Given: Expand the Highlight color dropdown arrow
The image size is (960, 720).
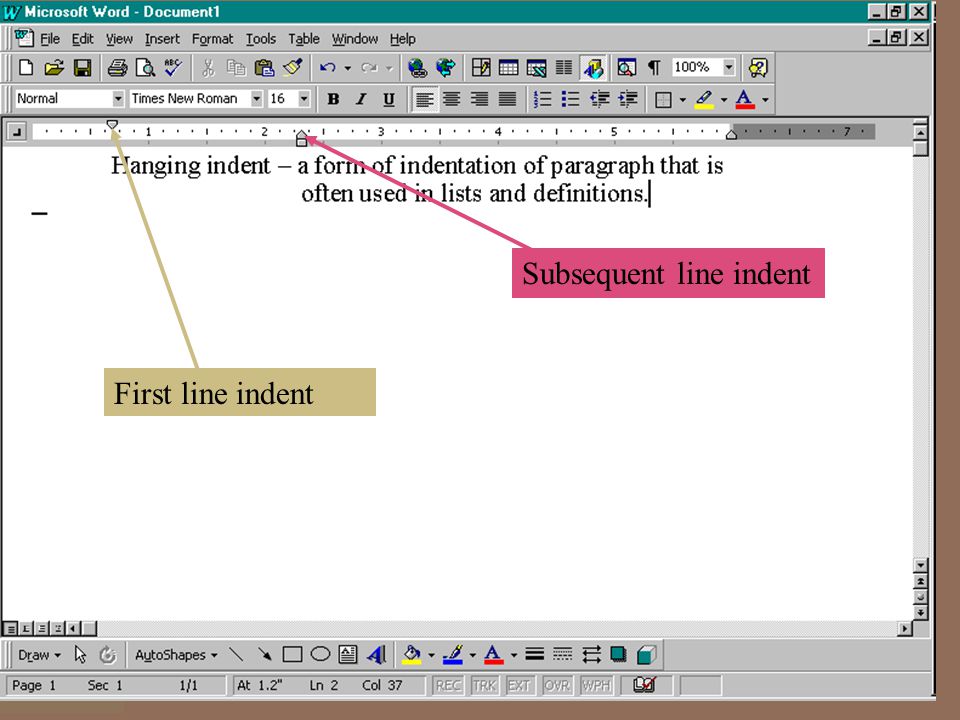Looking at the screenshot, I should coord(724,99).
